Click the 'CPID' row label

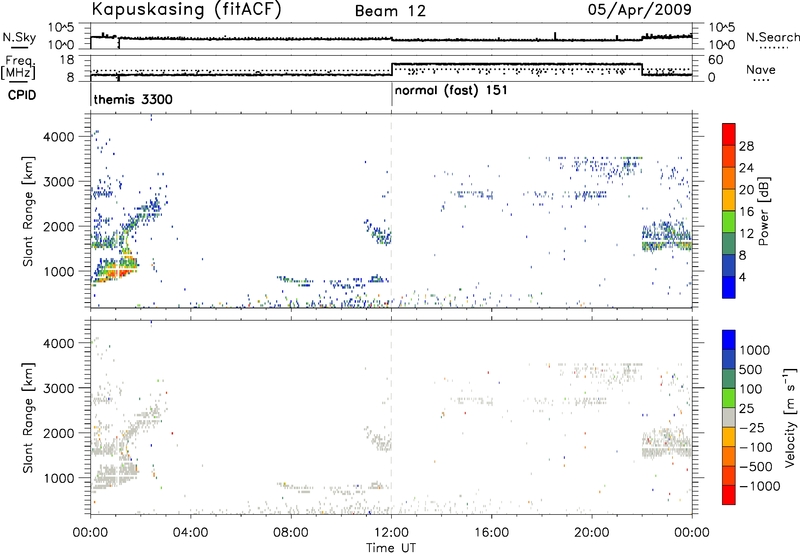click(22, 95)
